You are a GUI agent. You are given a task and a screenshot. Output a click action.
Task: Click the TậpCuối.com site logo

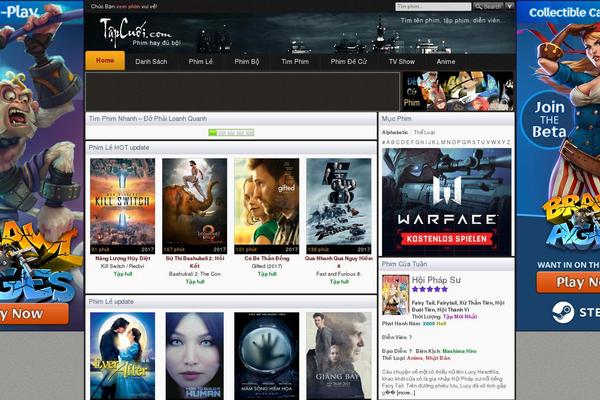tap(139, 33)
